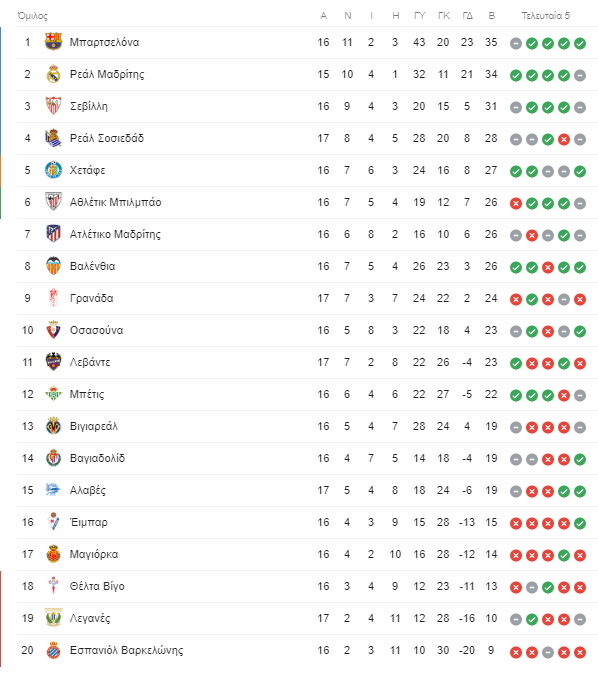Click Real Madrid's latest grey draw indicator
Image resolution: width=598 pixels, height=673 pixels.
pos(580,76)
